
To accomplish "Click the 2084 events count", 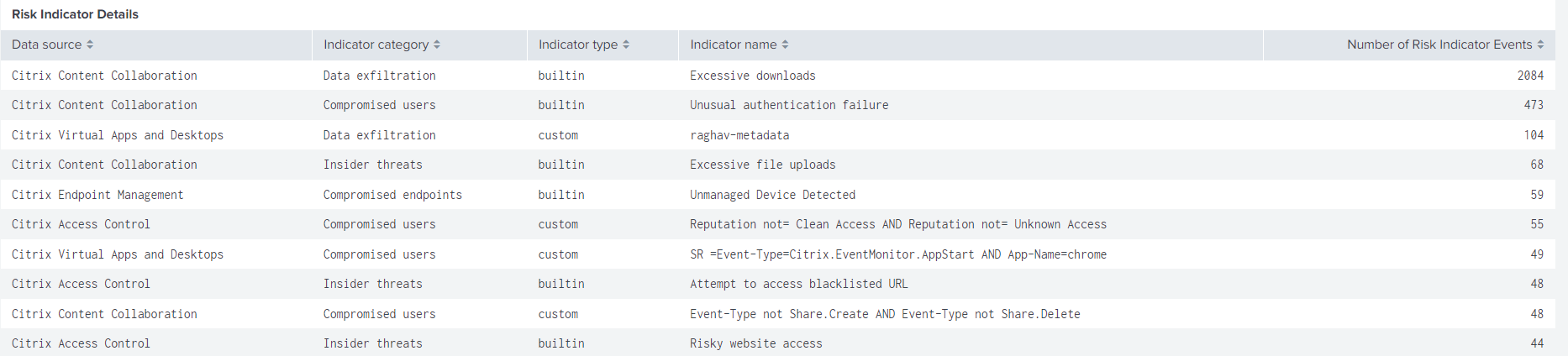I will (1530, 76).
